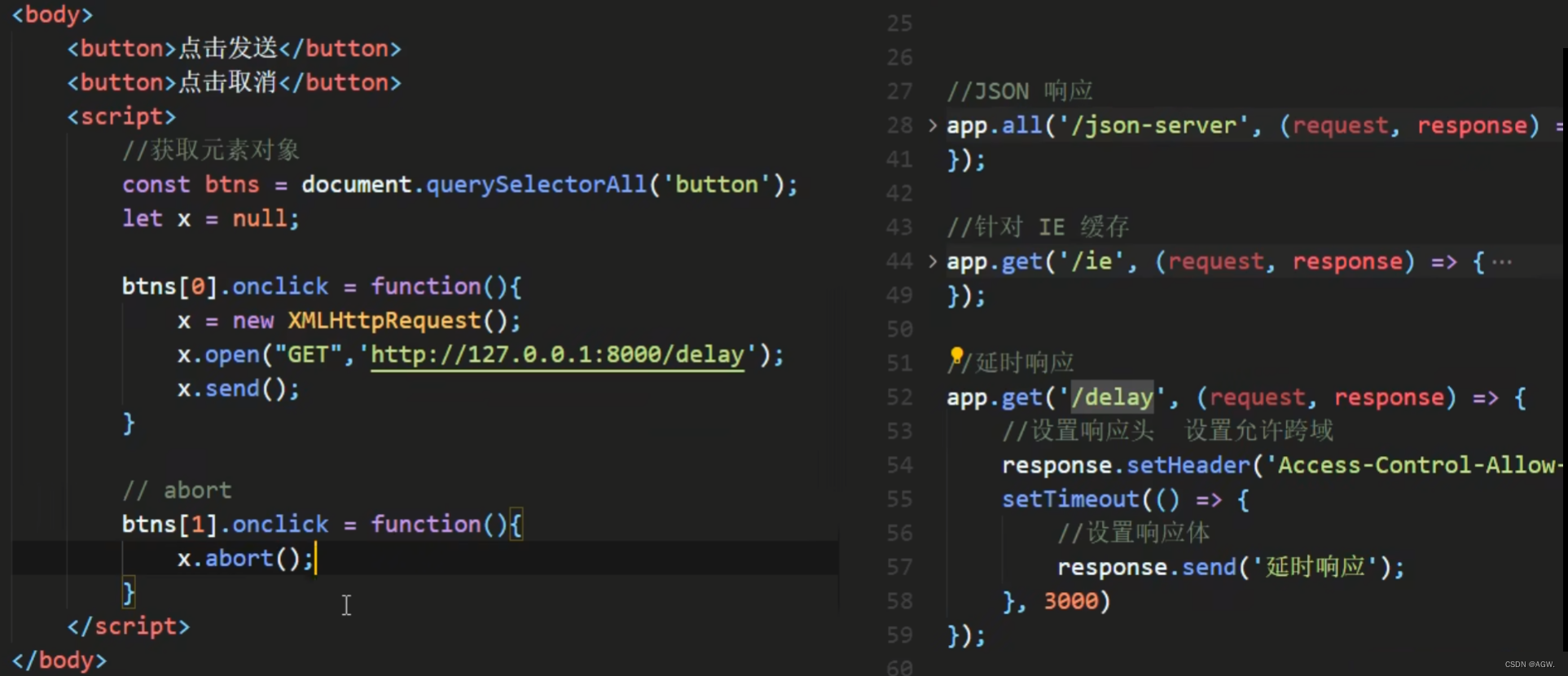Click the //设置响应体 comment on line 56
Screen dimensions: 1568x676
1134,533
